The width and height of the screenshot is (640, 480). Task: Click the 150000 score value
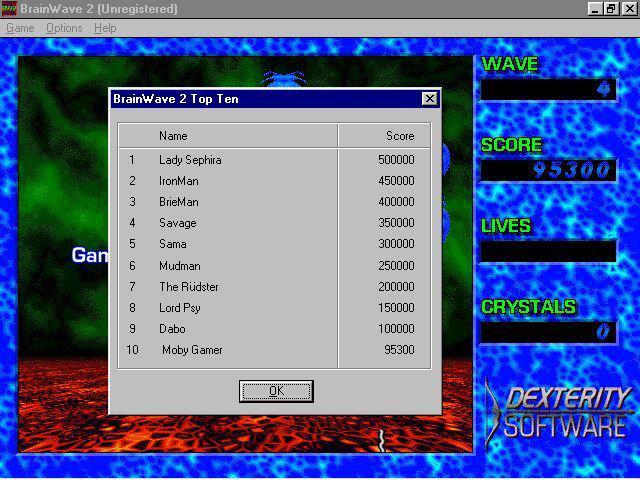pyautogui.click(x=396, y=308)
